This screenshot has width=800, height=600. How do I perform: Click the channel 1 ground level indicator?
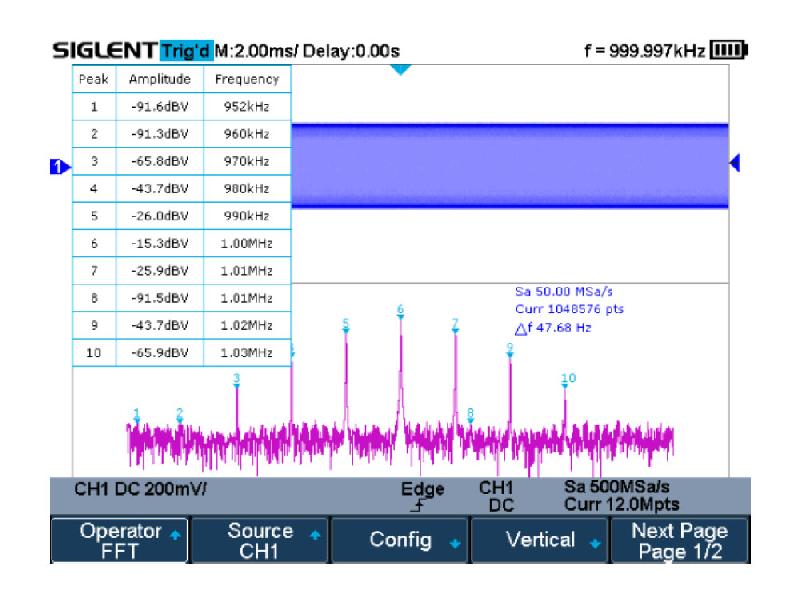(58, 166)
